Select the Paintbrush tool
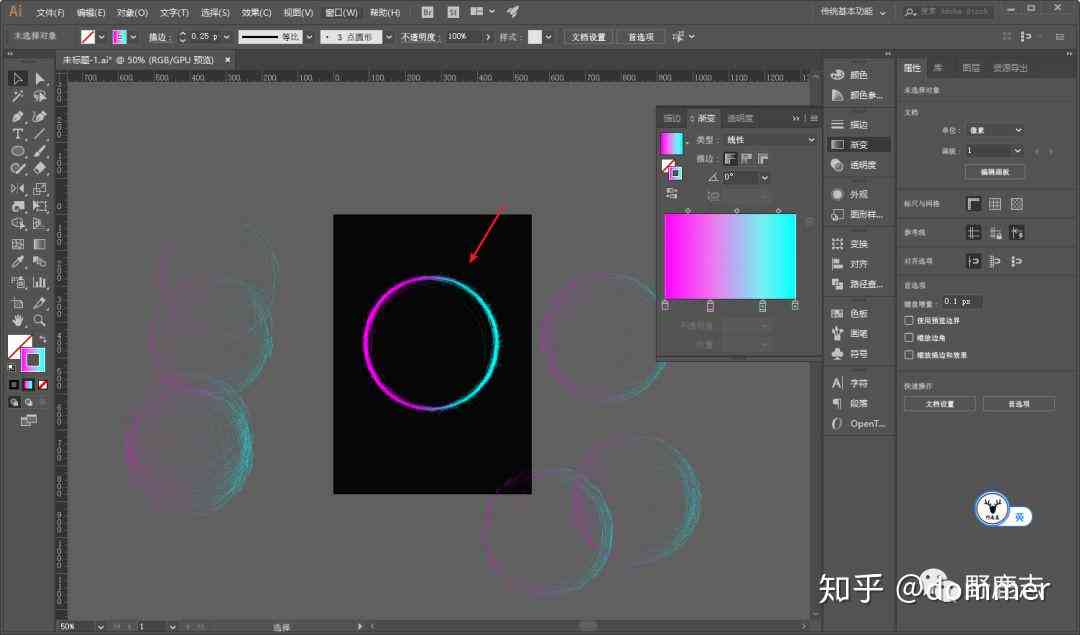 pyautogui.click(x=40, y=151)
